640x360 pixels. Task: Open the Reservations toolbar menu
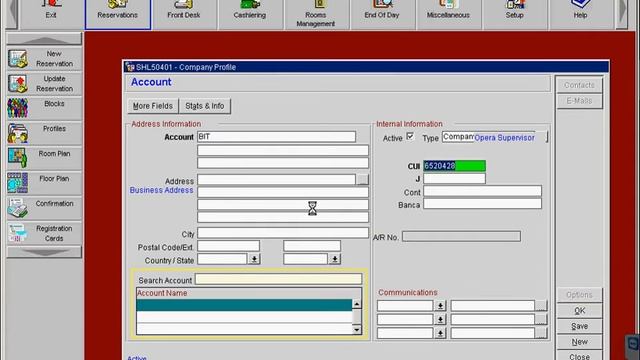click(118, 14)
